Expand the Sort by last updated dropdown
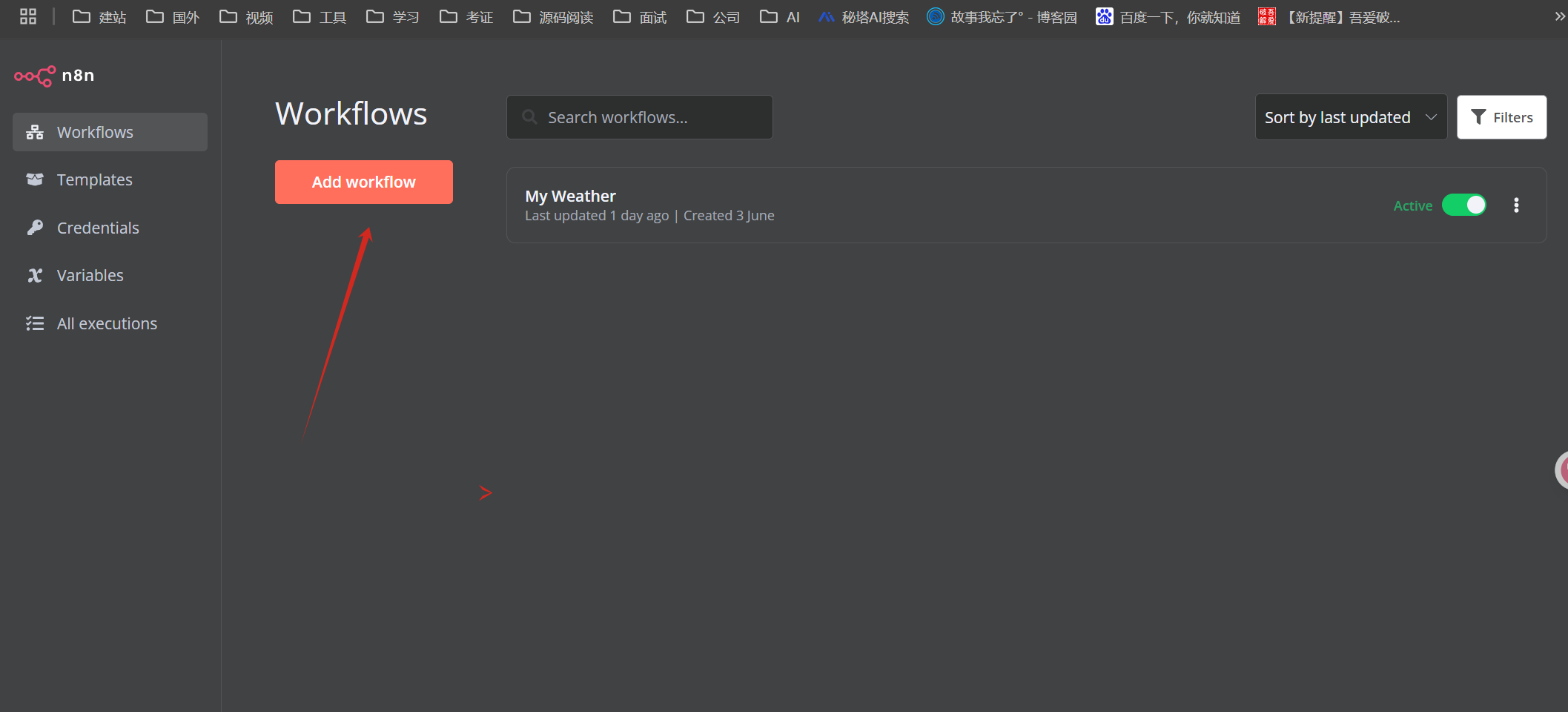1568x712 pixels. click(1351, 117)
